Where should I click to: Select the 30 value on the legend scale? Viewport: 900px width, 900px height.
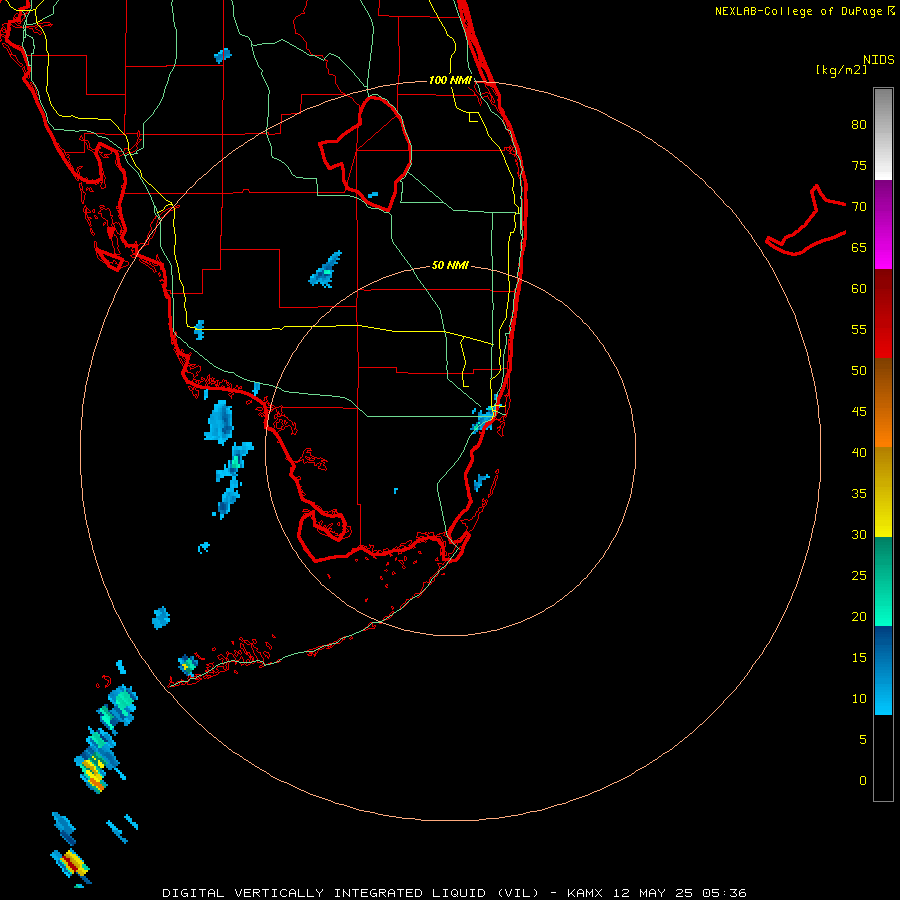pyautogui.click(x=859, y=534)
